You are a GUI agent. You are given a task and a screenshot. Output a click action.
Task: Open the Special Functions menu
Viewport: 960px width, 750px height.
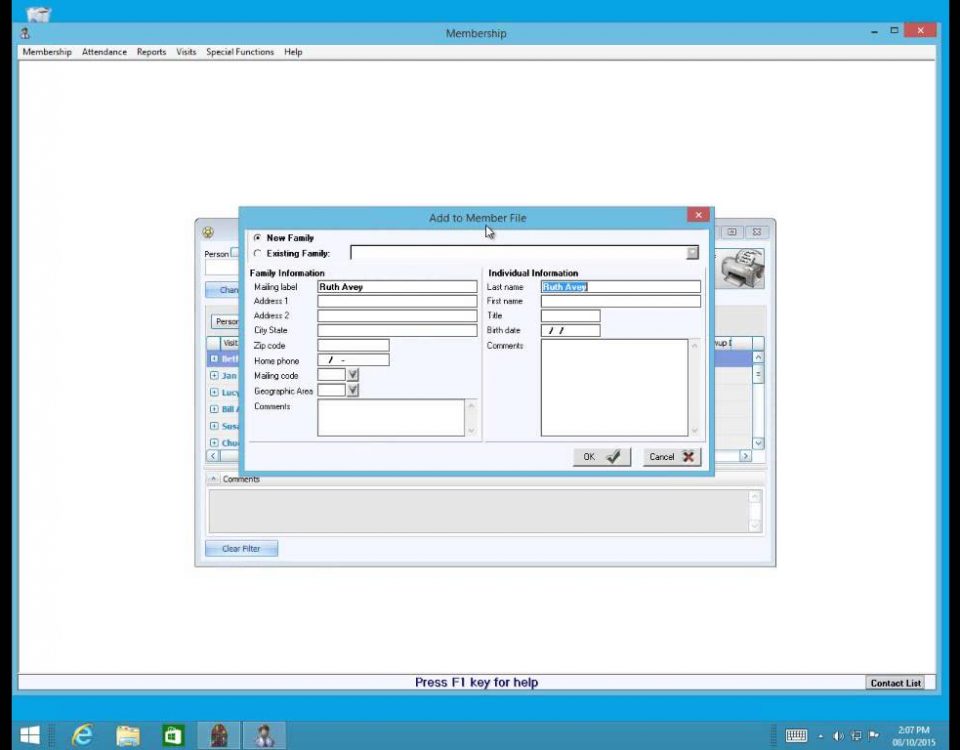240,52
